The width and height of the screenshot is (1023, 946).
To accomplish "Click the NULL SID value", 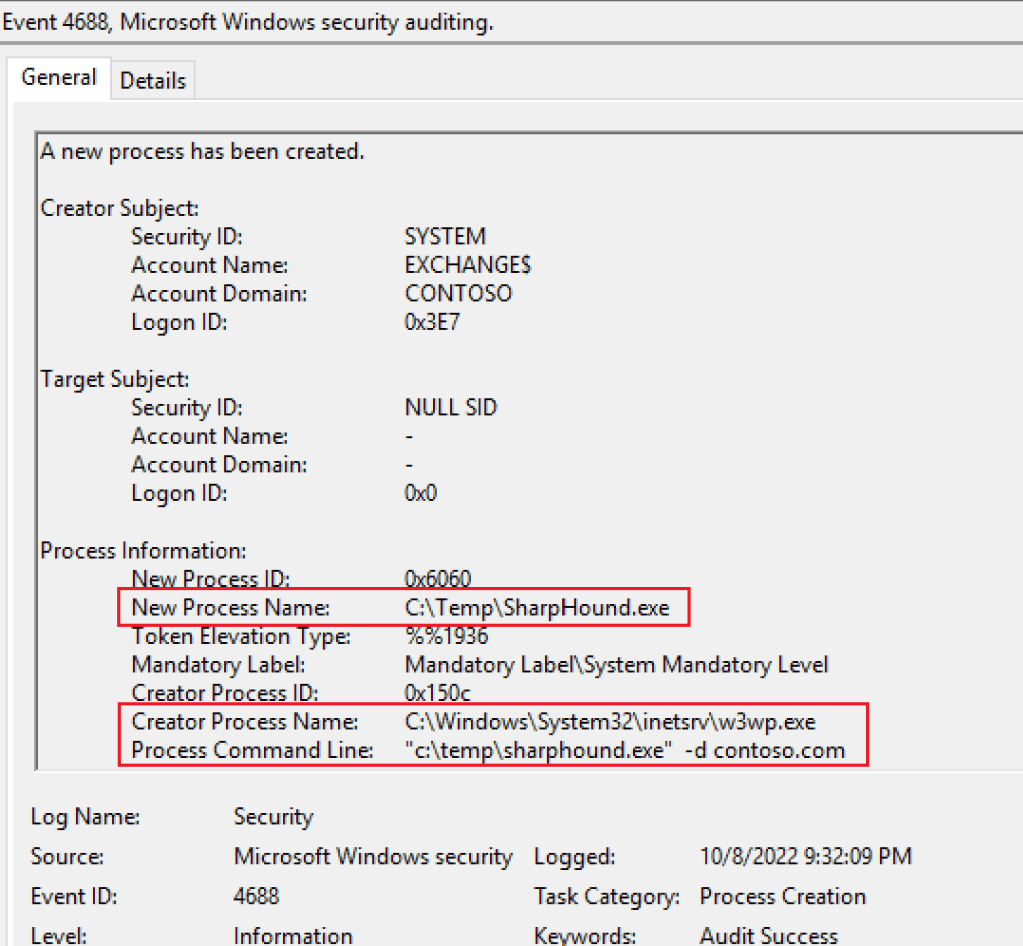I will [x=450, y=408].
